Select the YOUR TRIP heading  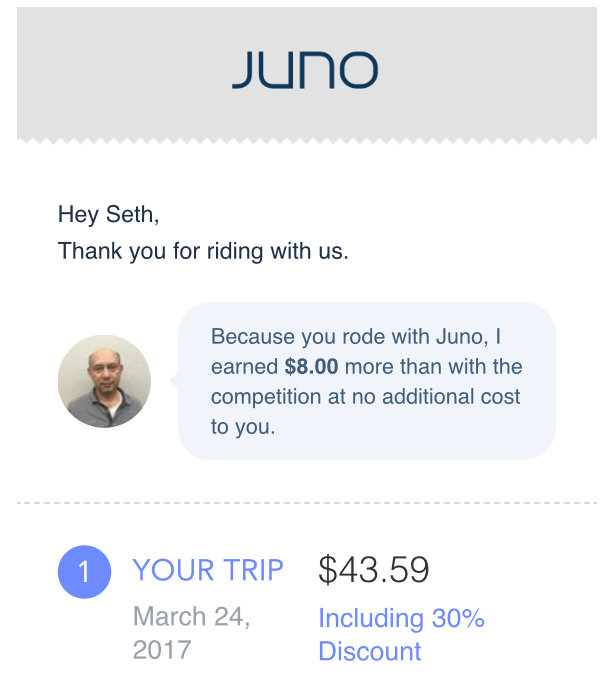click(208, 570)
